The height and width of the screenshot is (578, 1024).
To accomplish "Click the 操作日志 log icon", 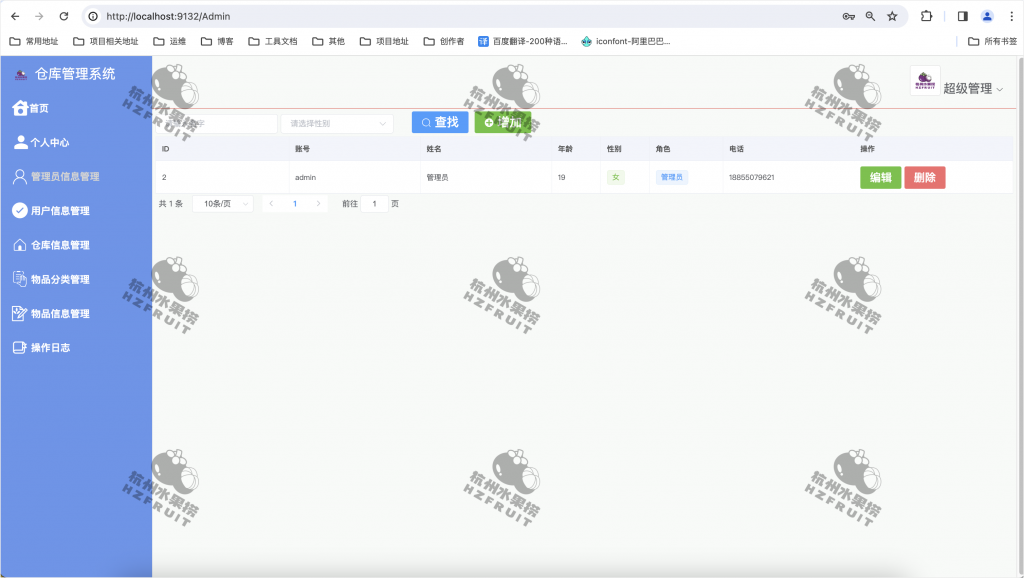I will click(x=18, y=346).
